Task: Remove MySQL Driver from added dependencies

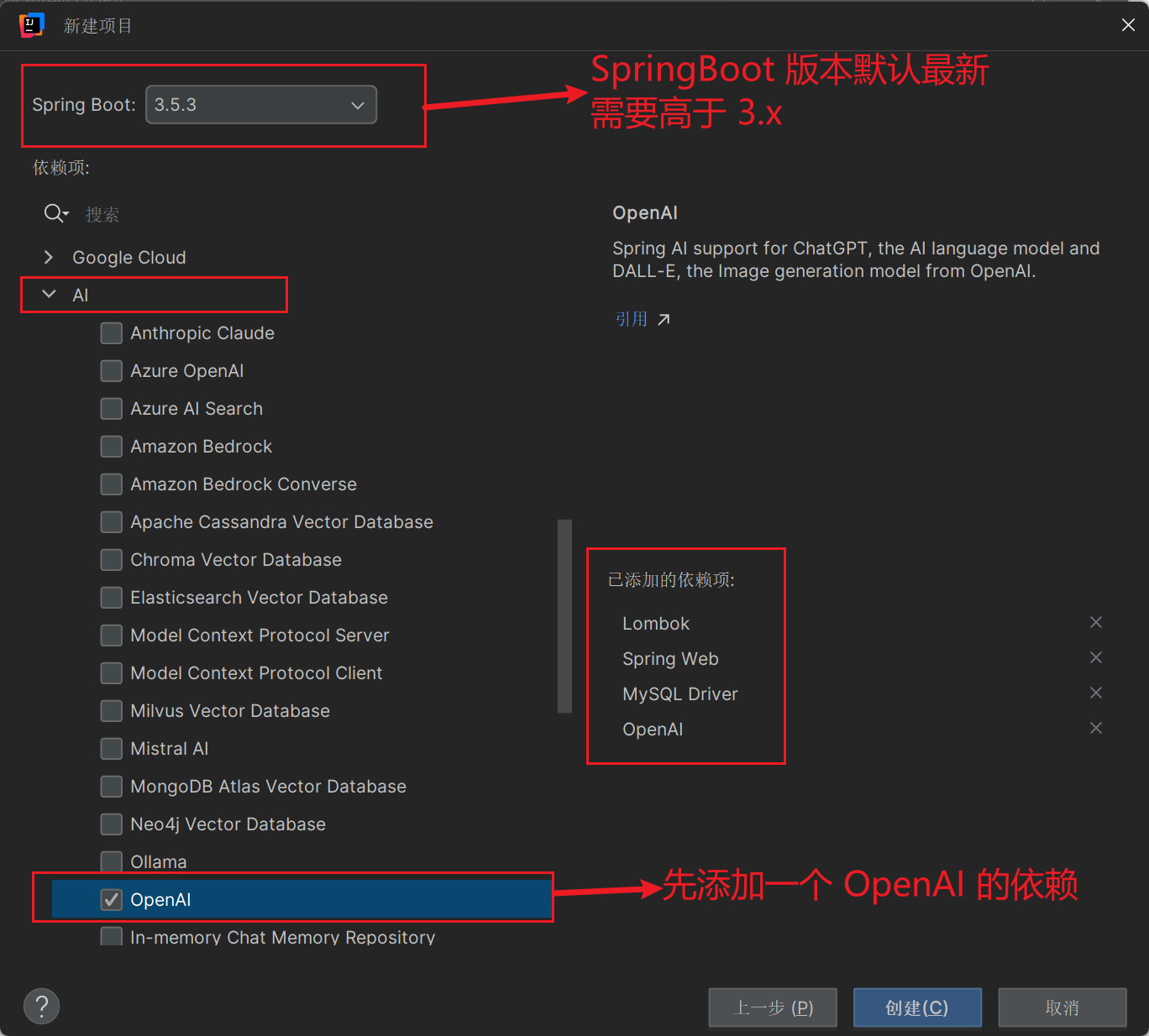Action: pyautogui.click(x=1096, y=693)
